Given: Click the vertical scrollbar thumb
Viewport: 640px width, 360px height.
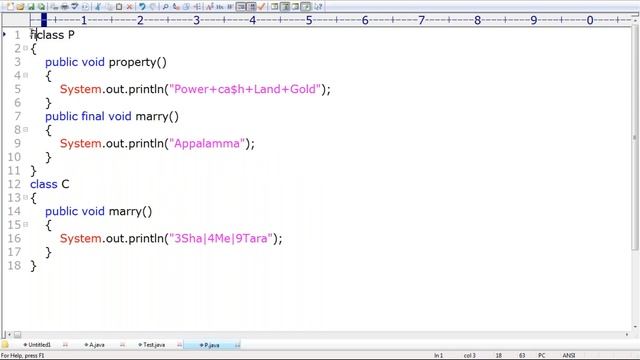Looking at the screenshot, I should coord(635,137).
